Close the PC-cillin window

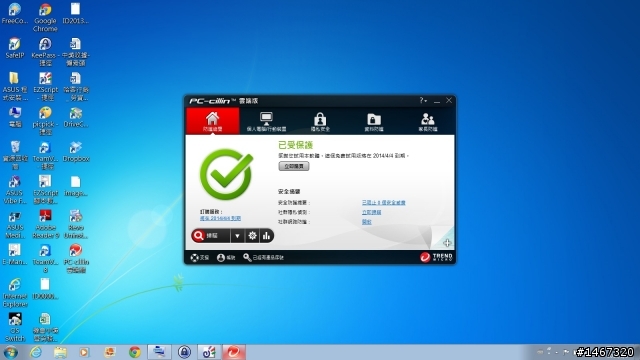pos(449,100)
